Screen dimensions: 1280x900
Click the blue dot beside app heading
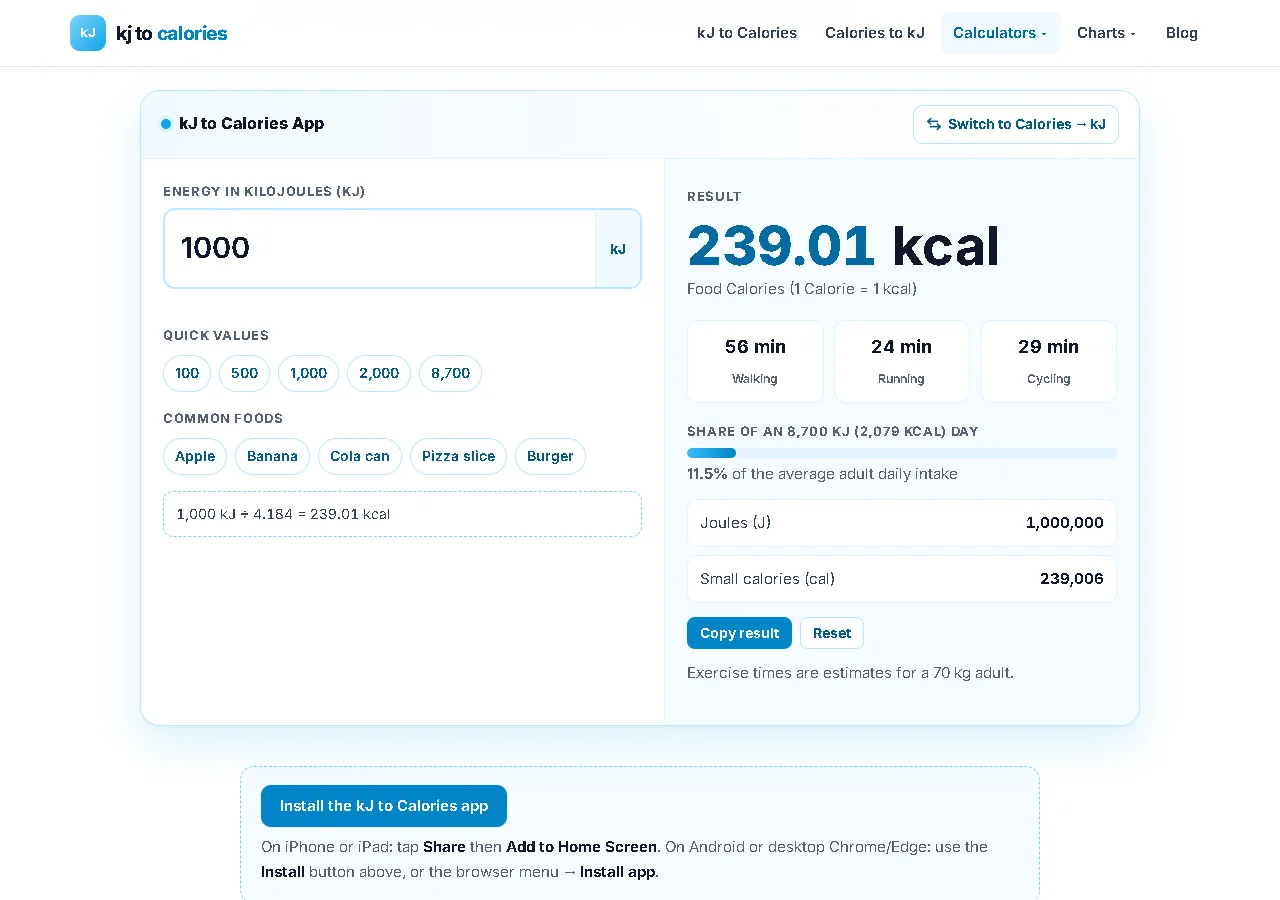(166, 124)
